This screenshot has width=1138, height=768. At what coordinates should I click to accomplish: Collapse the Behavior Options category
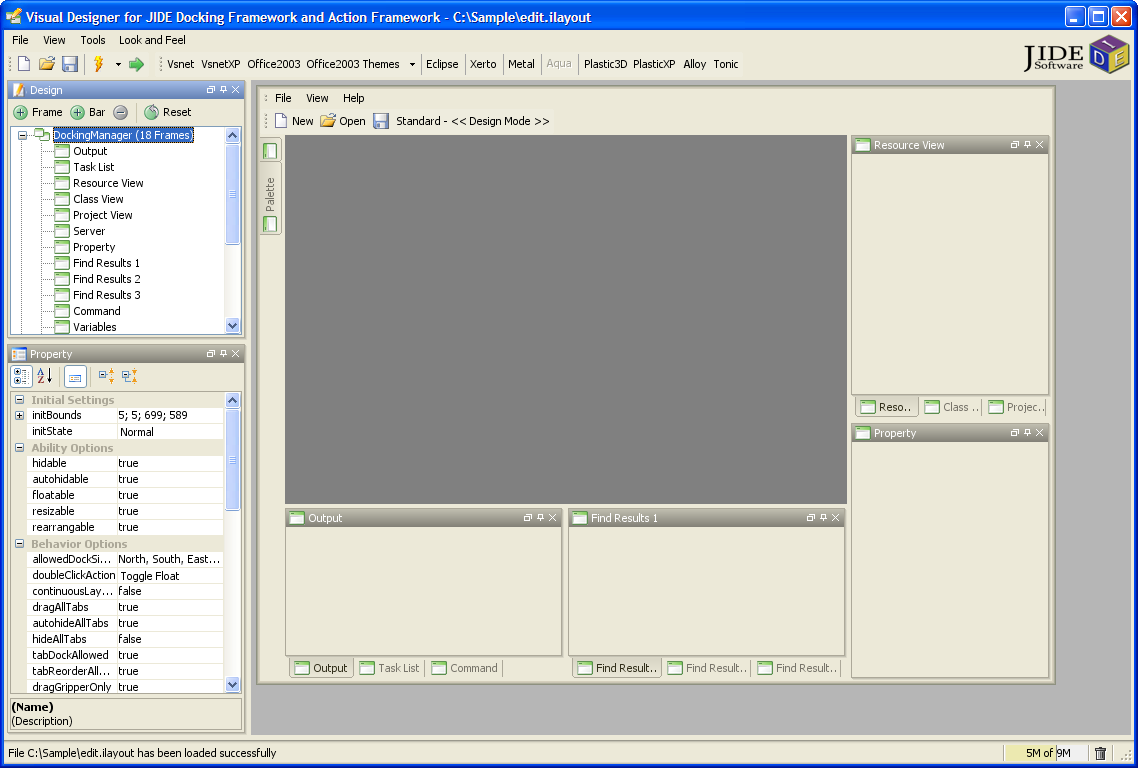point(20,544)
